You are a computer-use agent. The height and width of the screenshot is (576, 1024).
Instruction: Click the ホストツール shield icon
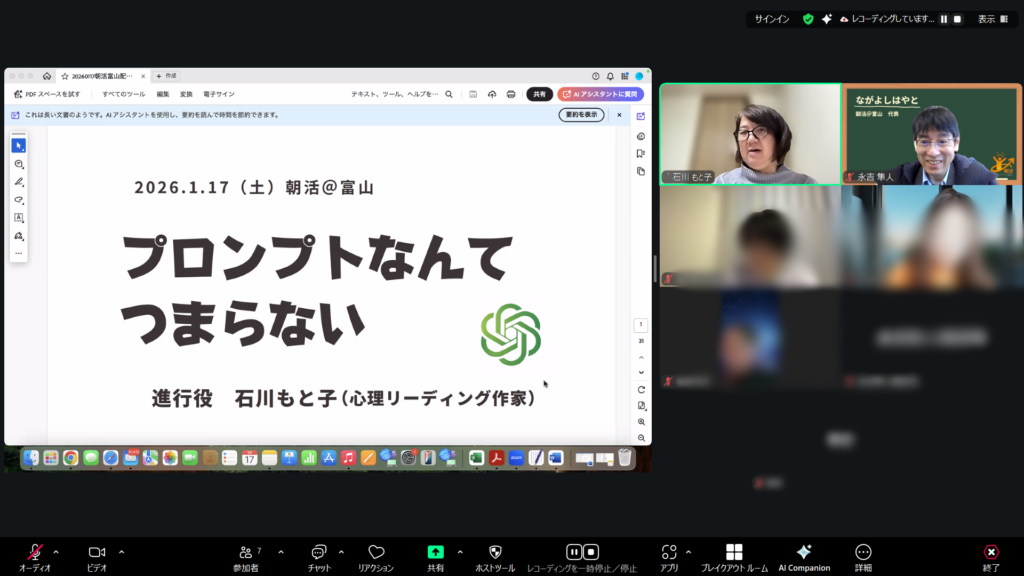(495, 552)
